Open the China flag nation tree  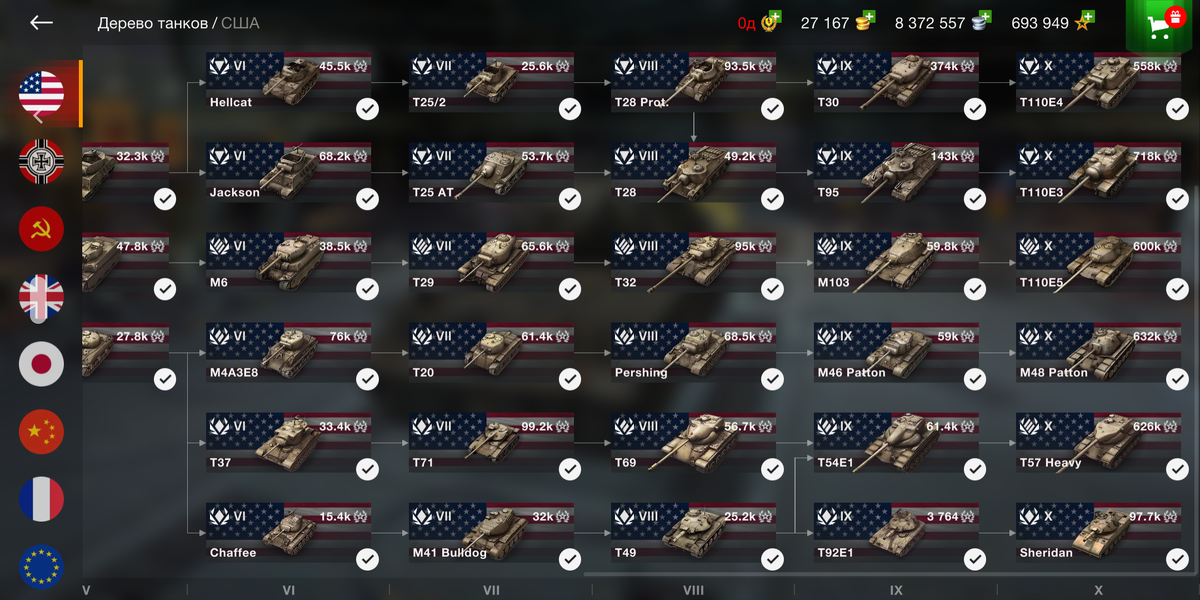41,432
